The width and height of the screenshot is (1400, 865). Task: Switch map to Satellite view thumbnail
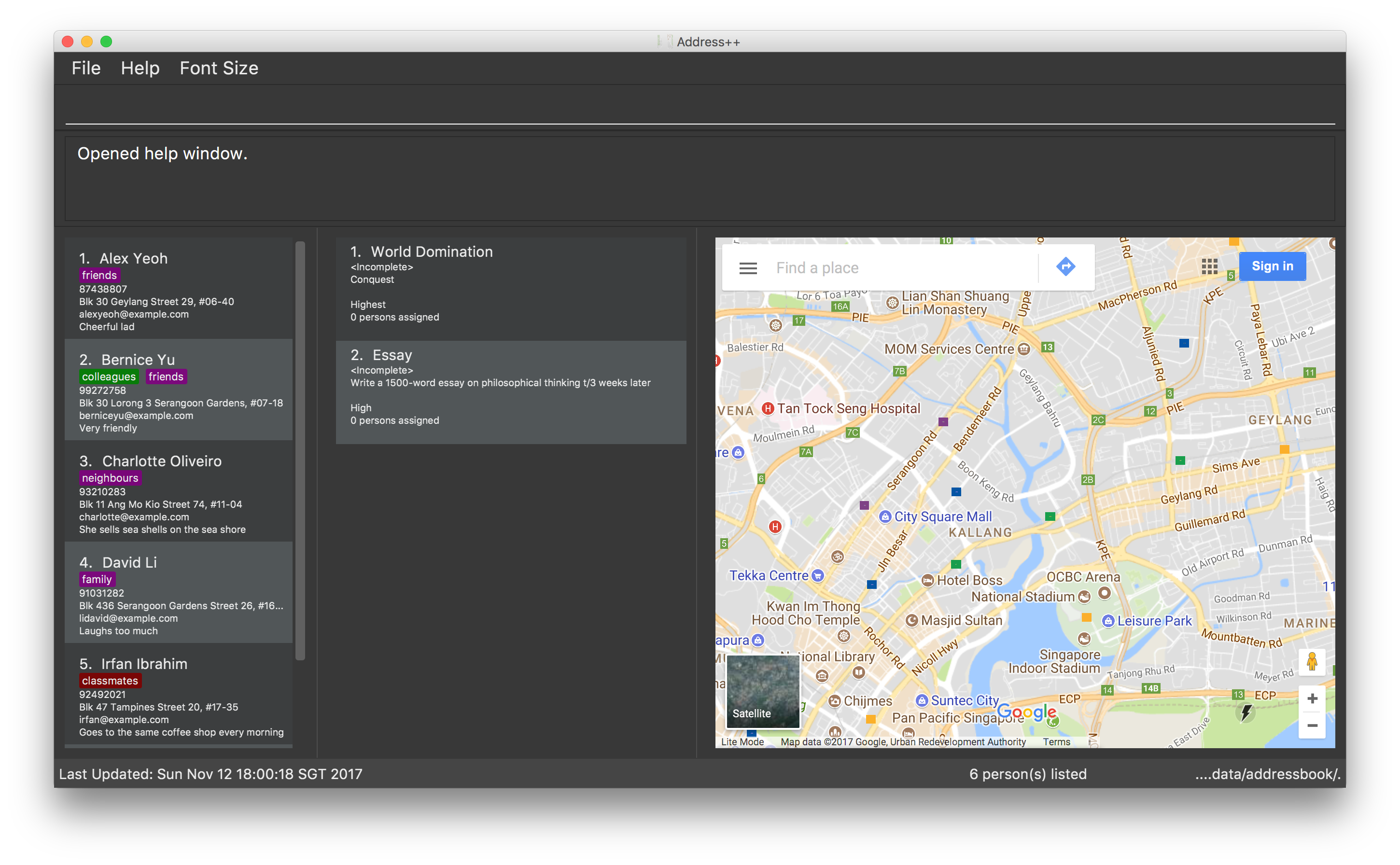(x=763, y=692)
